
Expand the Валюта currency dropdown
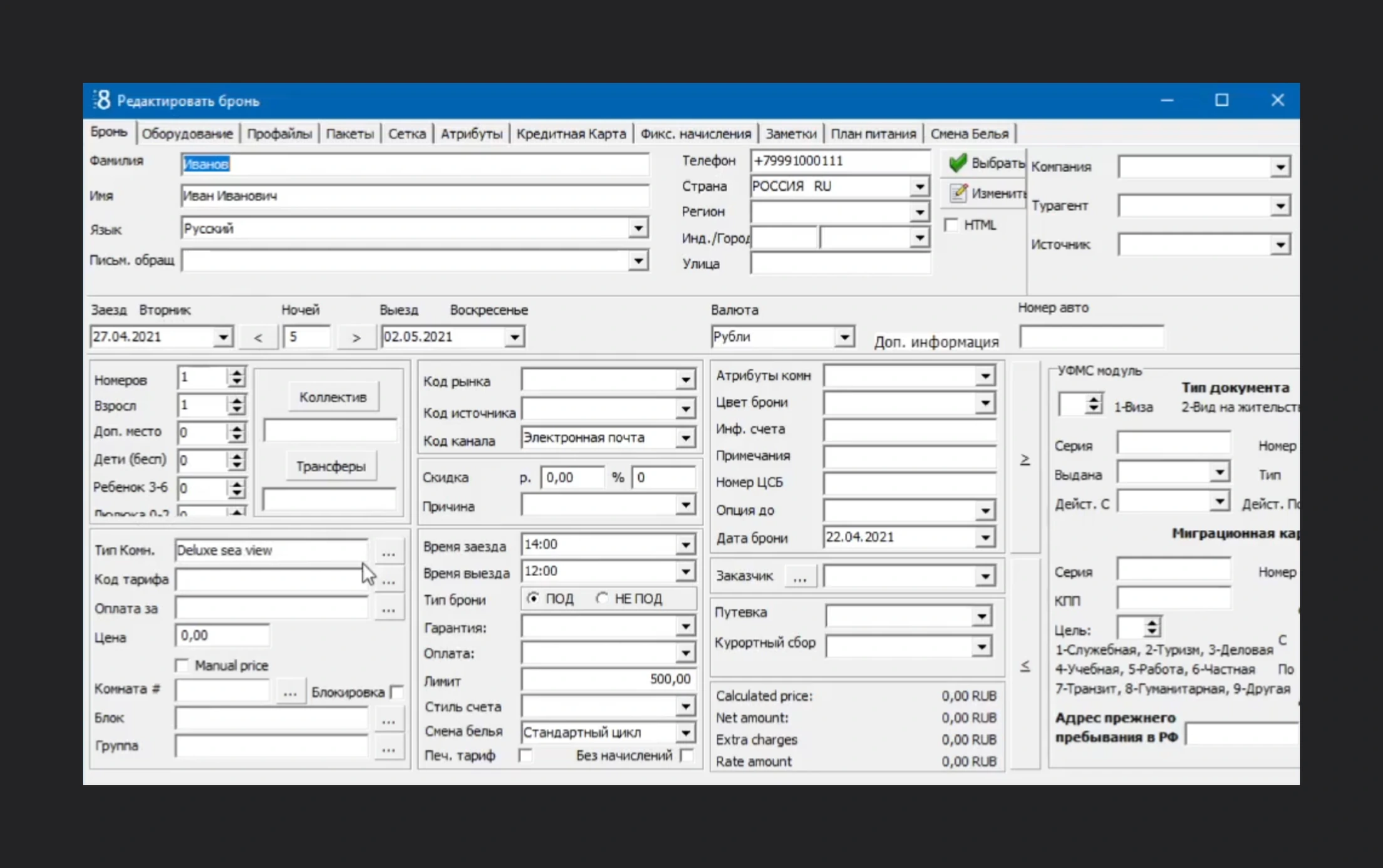pyautogui.click(x=844, y=338)
